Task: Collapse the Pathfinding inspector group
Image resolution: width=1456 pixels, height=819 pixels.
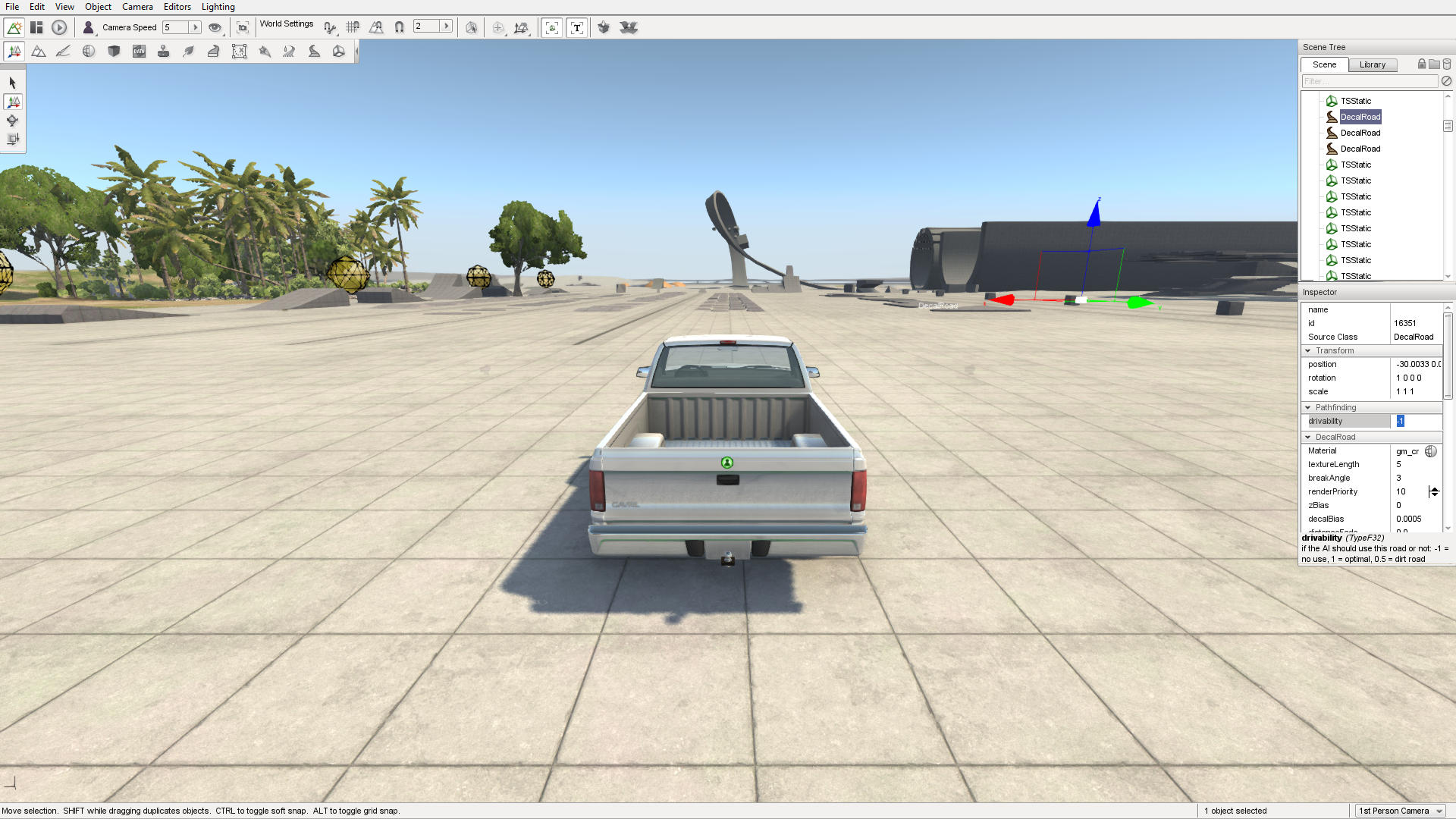Action: coord(1308,407)
